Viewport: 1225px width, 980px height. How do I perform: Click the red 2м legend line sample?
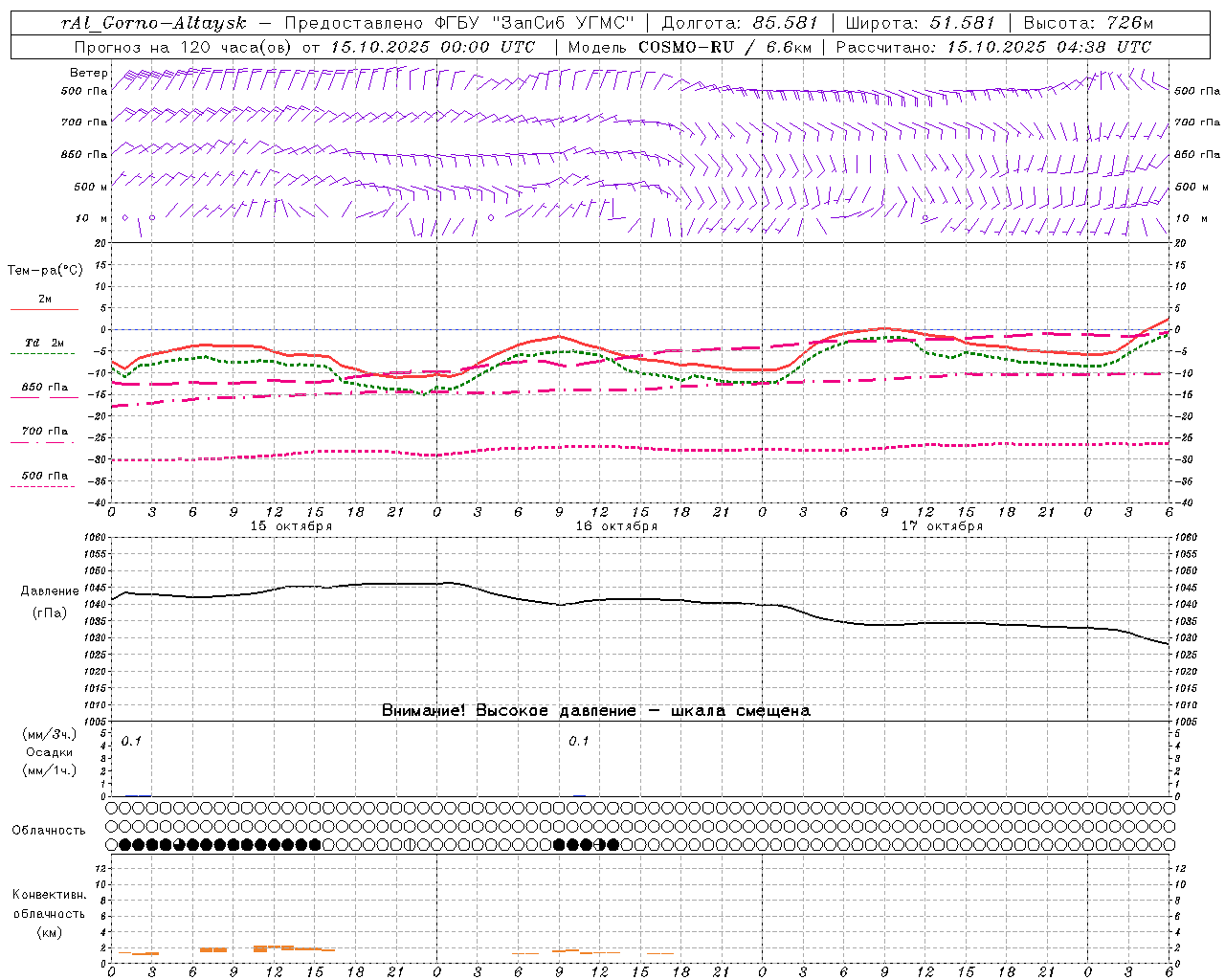coord(44,310)
